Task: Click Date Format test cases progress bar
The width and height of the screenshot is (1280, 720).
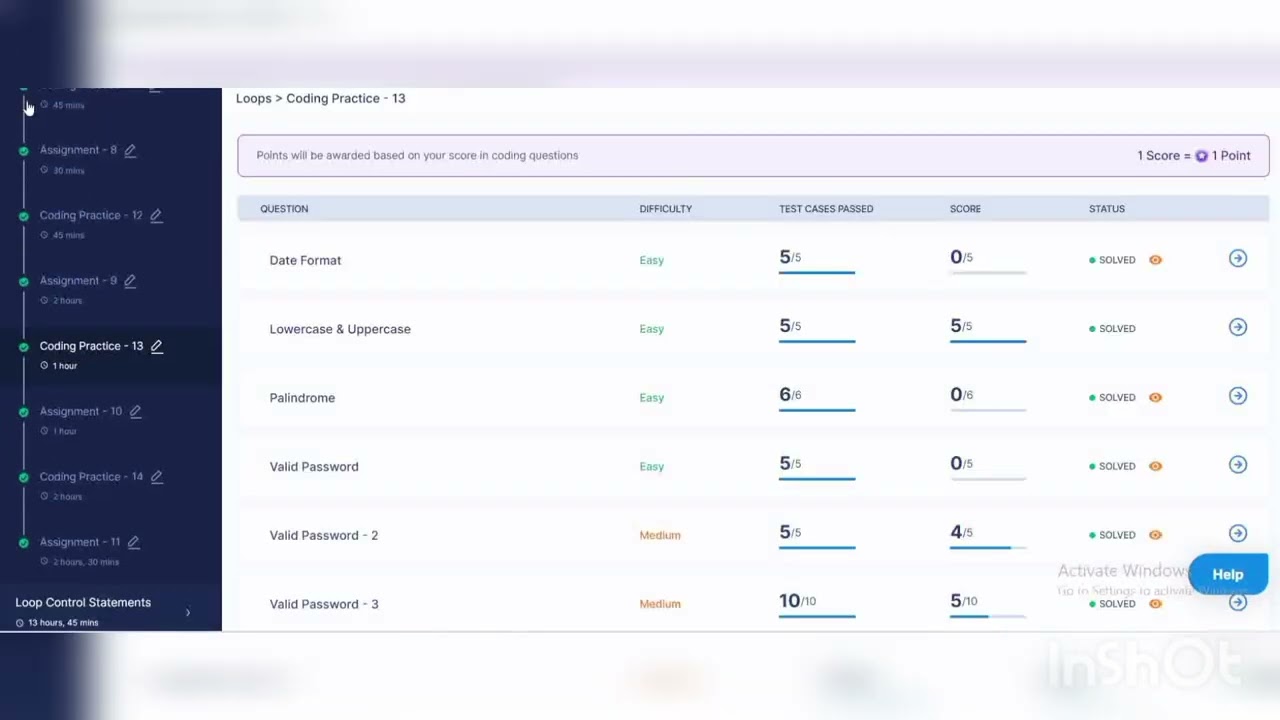Action: [817, 272]
